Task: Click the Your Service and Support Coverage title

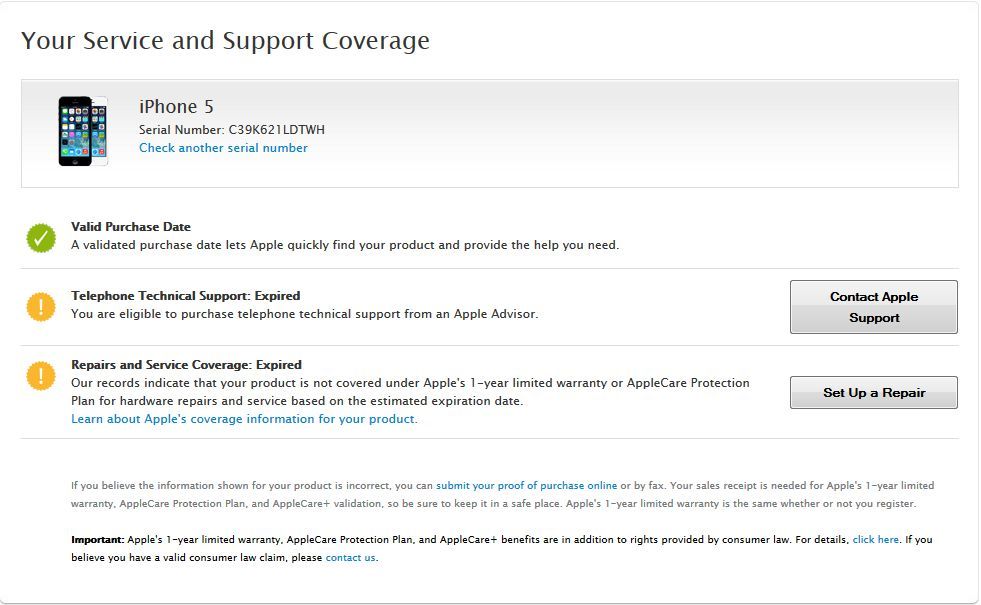Action: tap(225, 41)
